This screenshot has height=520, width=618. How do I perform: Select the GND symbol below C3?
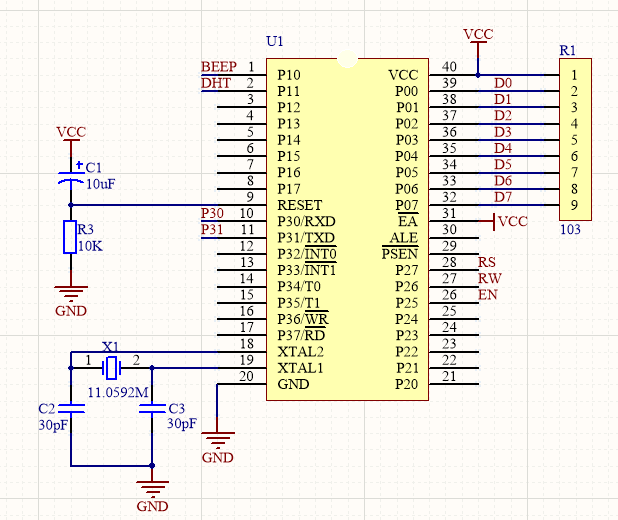point(153,497)
